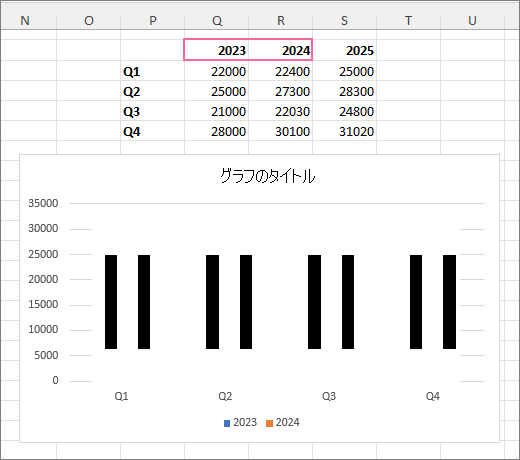Viewport: 520px width, 460px height.
Task: Click the 2025 header cell
Action: click(345, 50)
